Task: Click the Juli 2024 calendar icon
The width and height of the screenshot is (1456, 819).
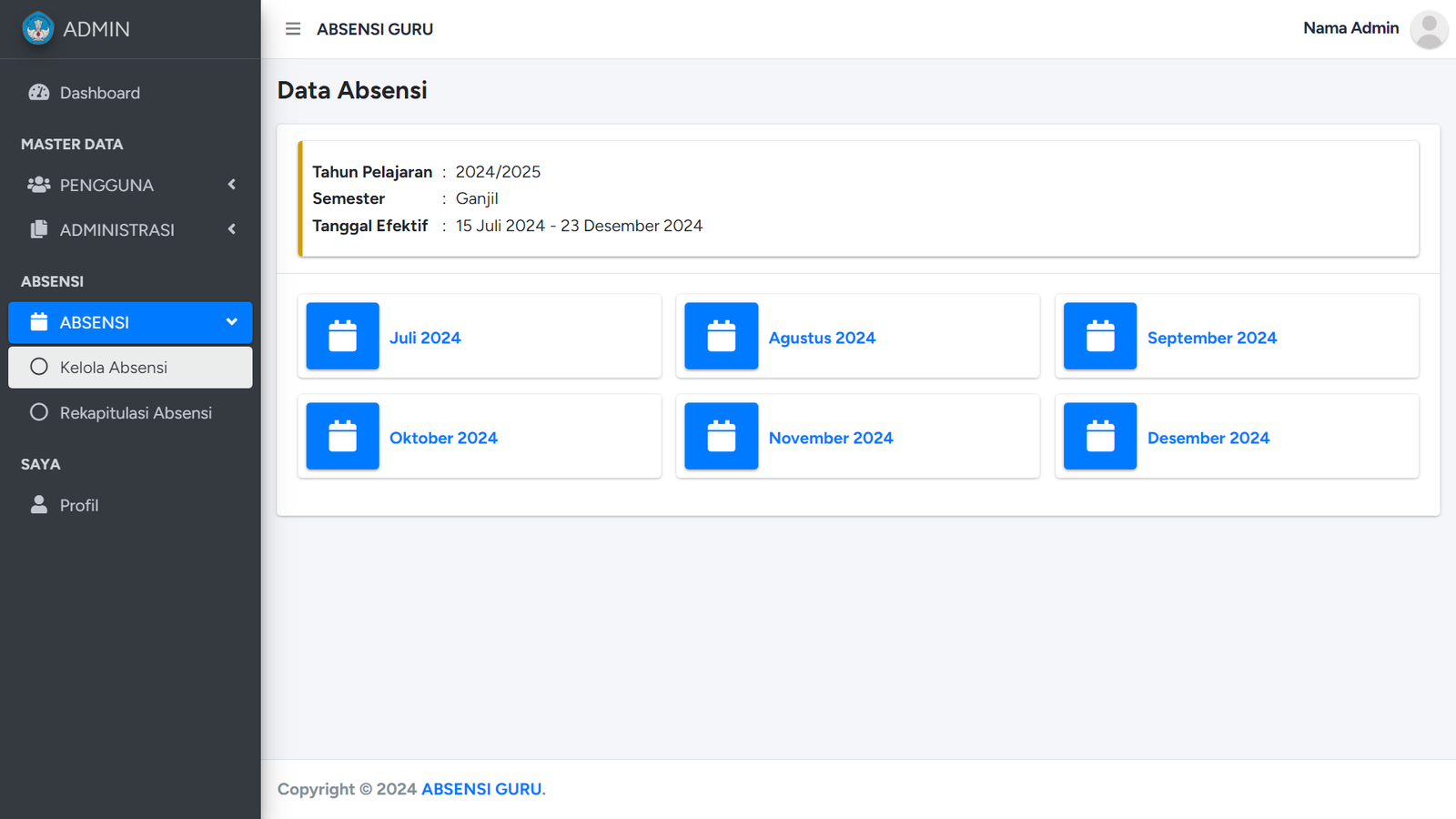Action: [x=342, y=337]
